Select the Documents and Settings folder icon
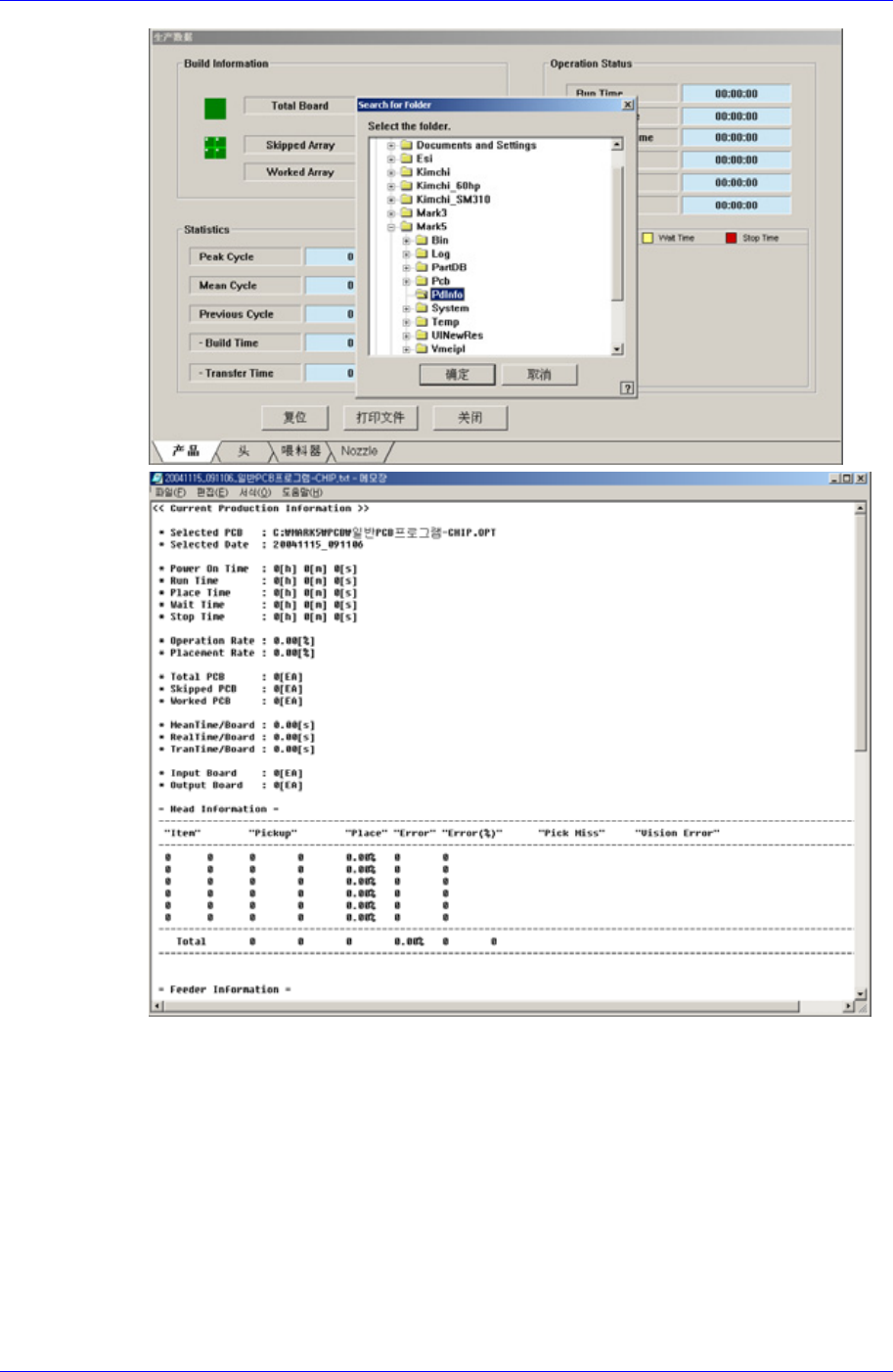Viewport: 893px width, 1372px height. tap(406, 145)
